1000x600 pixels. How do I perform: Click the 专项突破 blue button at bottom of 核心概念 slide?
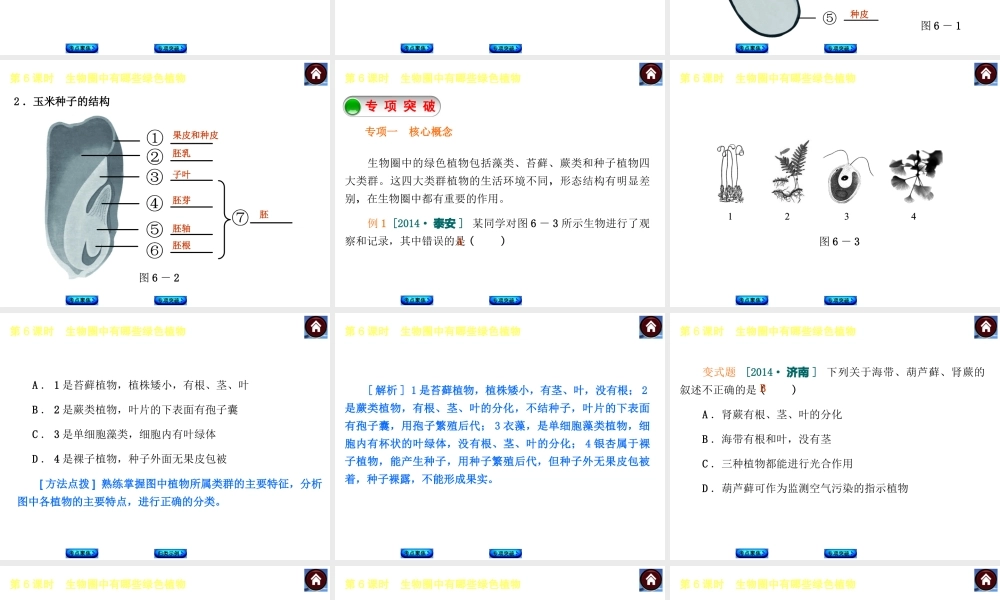coord(505,300)
